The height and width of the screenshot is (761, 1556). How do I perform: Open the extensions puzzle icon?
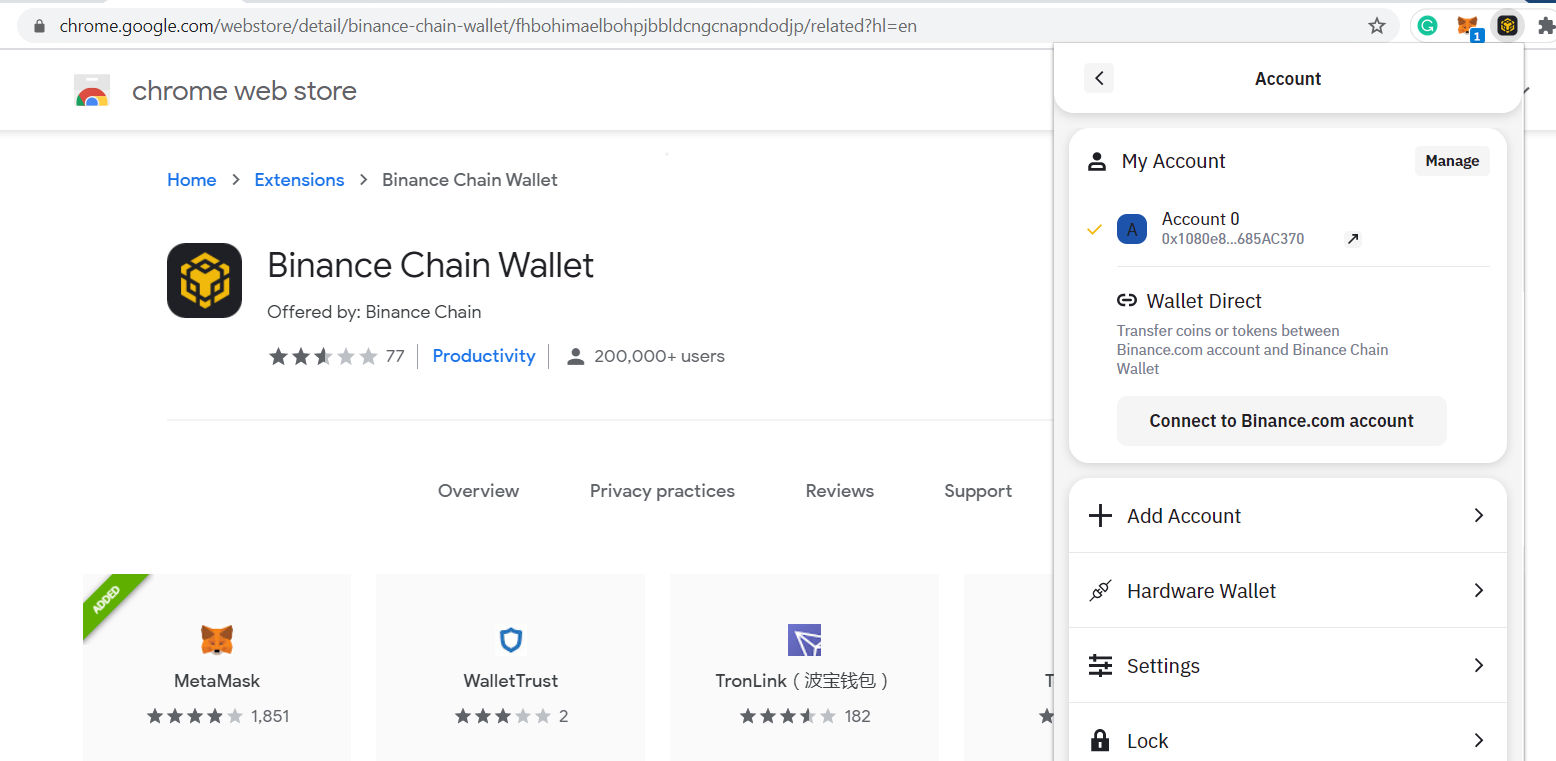click(1545, 26)
